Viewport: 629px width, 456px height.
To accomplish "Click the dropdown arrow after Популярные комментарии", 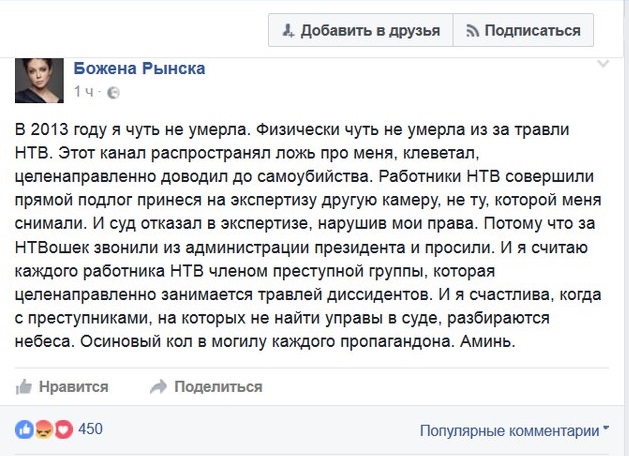I will (606, 428).
